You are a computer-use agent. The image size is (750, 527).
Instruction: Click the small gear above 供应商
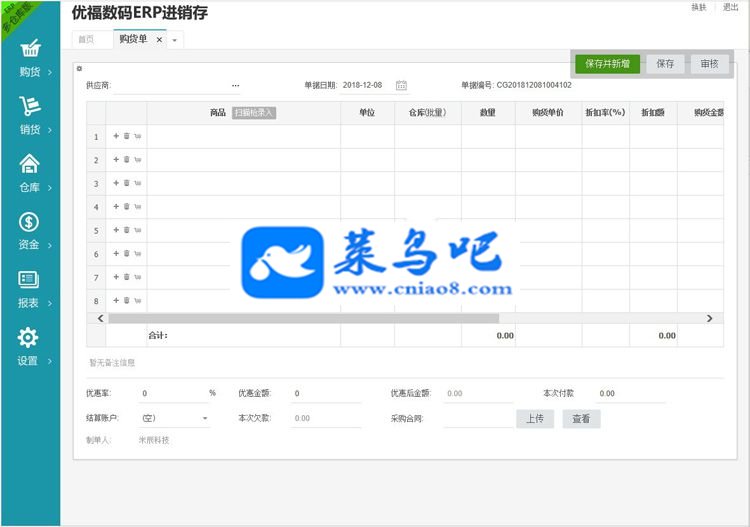point(79,69)
